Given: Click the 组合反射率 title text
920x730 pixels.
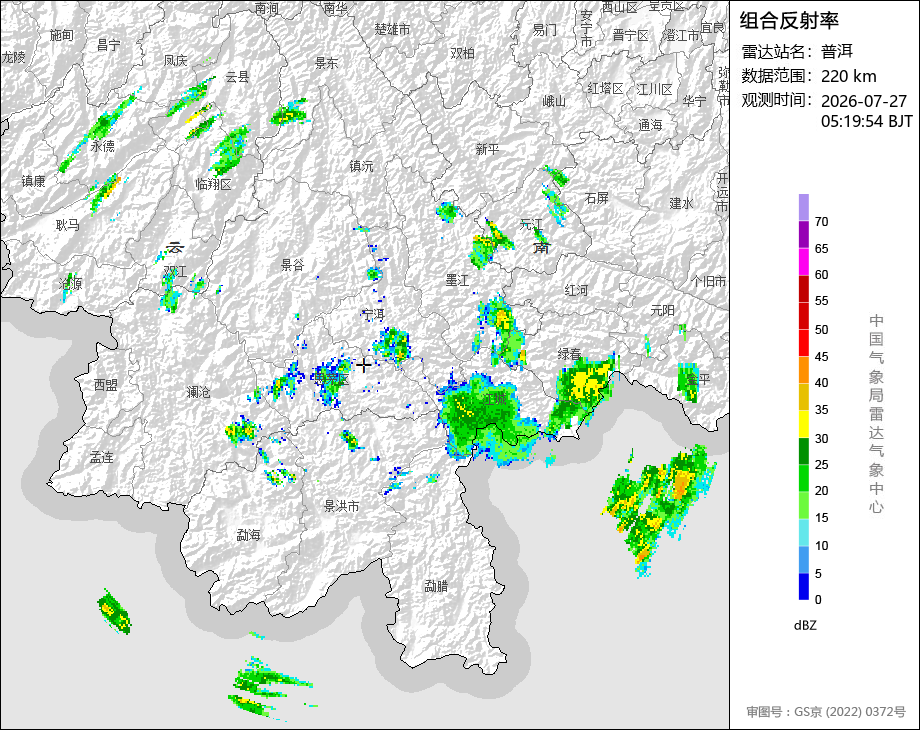Looking at the screenshot, I should (789, 21).
